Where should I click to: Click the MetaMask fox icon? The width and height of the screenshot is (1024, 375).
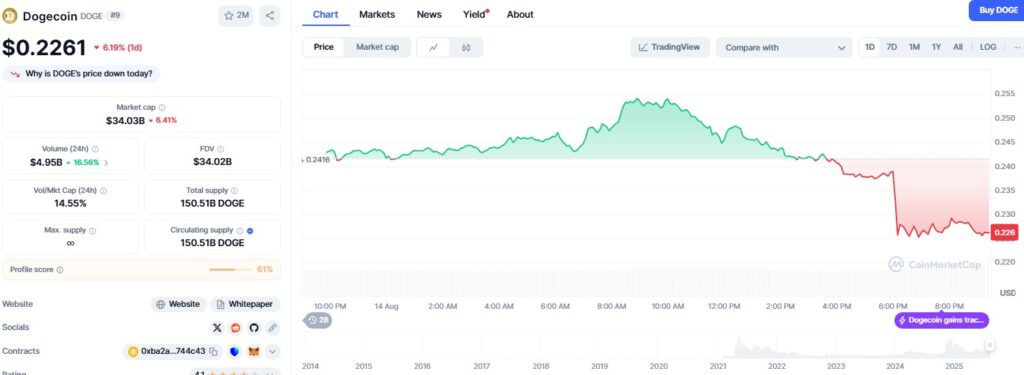click(254, 351)
